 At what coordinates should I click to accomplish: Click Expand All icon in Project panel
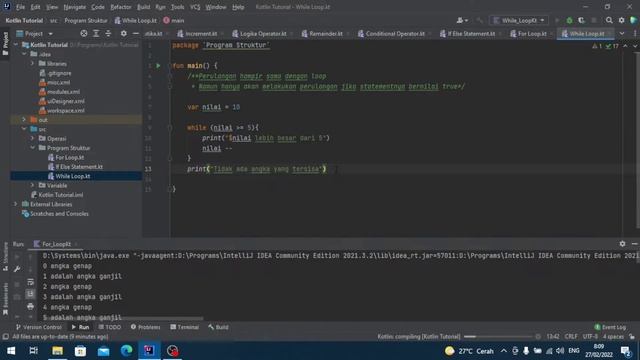click(96, 33)
